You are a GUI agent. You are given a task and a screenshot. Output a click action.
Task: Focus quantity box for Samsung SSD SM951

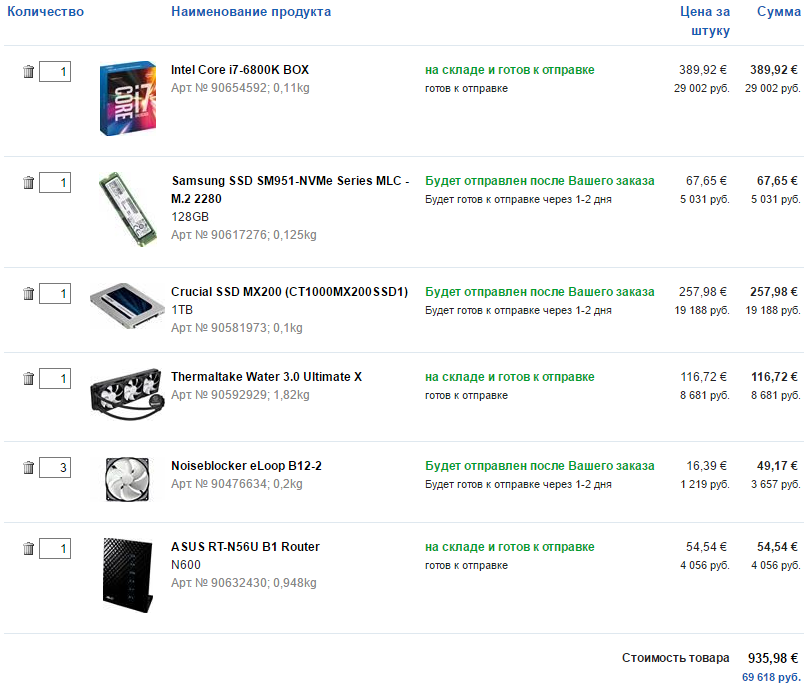tap(55, 182)
